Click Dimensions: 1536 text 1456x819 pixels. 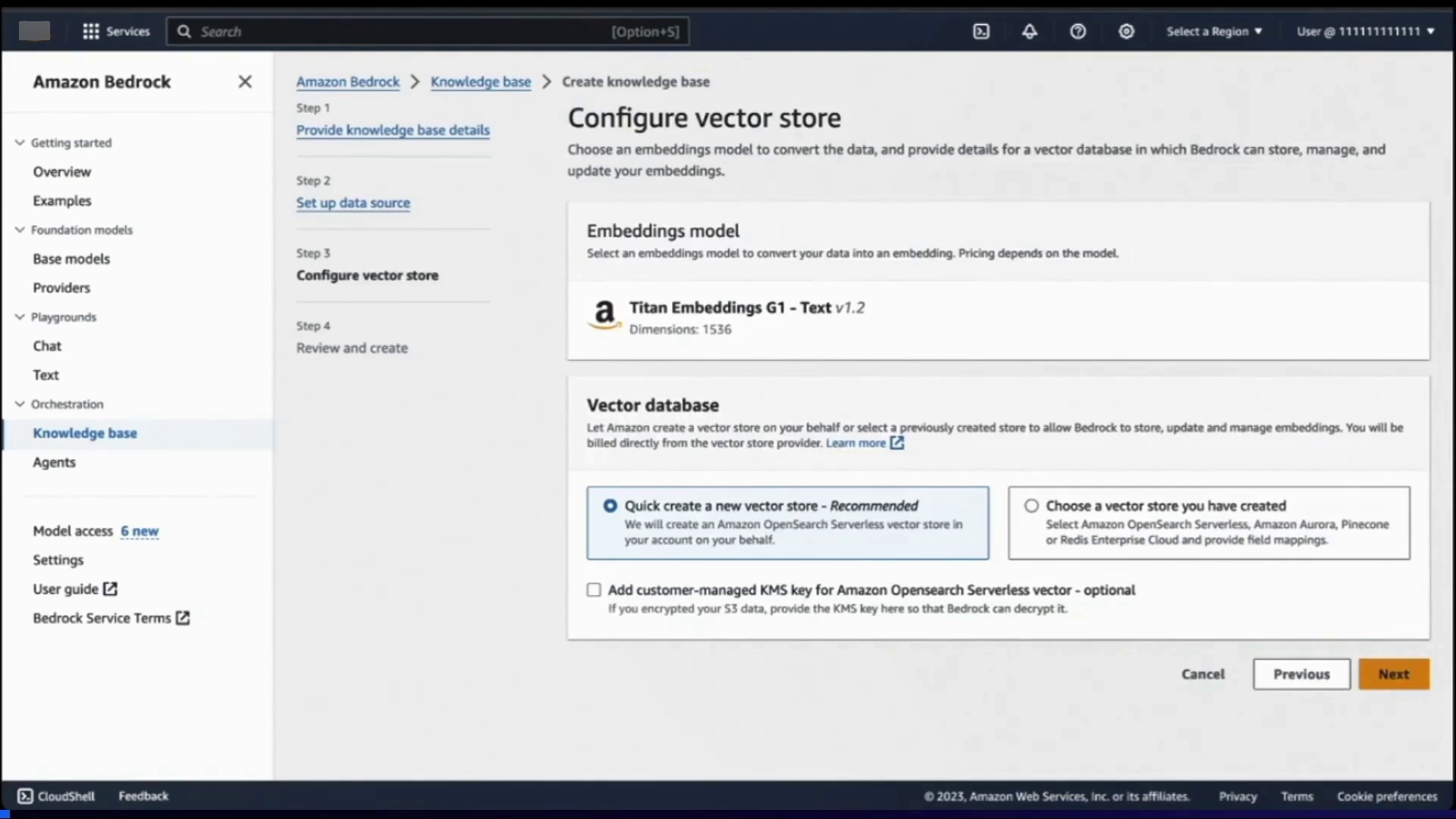680,329
